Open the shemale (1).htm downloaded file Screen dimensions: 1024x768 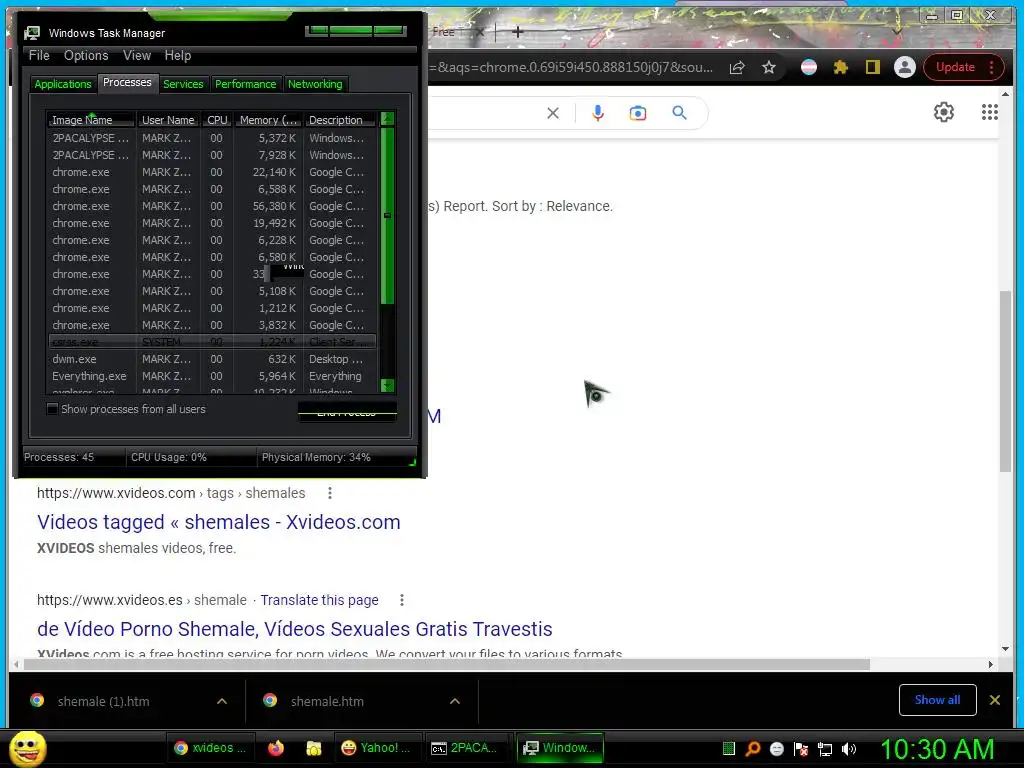(103, 701)
